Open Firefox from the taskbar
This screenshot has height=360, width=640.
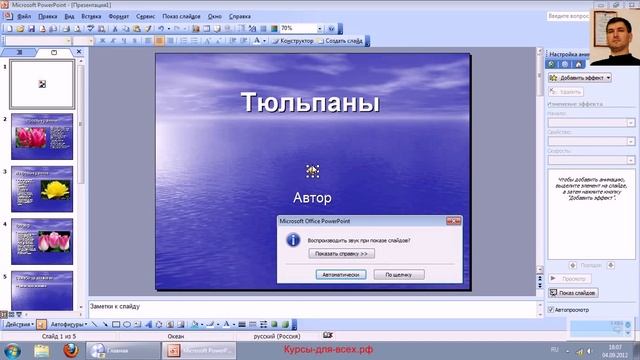71,350
